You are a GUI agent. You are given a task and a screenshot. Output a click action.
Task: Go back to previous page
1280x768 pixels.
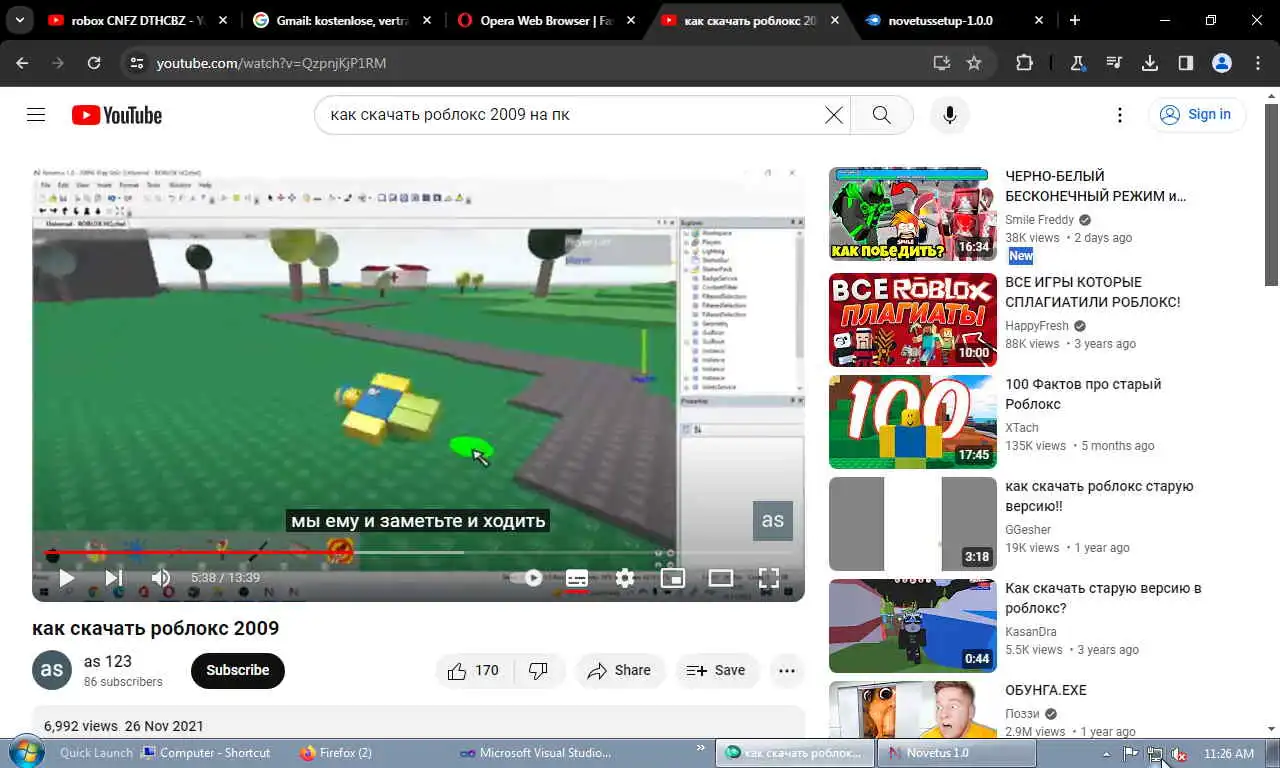[x=22, y=63]
